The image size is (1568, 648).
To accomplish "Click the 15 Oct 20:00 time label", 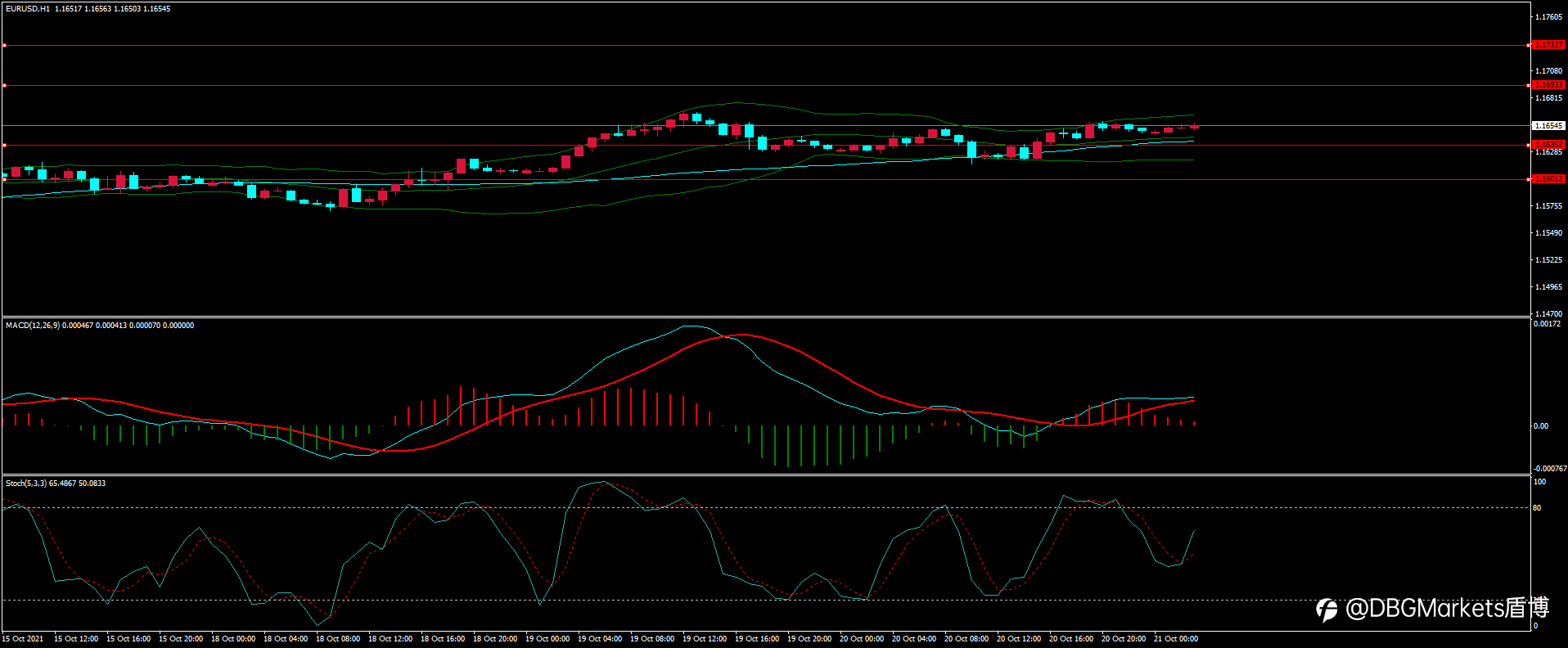I will (x=181, y=639).
